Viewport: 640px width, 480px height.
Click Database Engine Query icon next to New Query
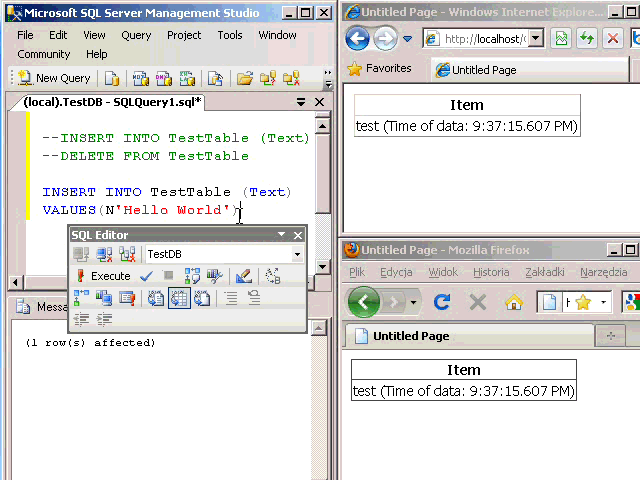(111, 78)
